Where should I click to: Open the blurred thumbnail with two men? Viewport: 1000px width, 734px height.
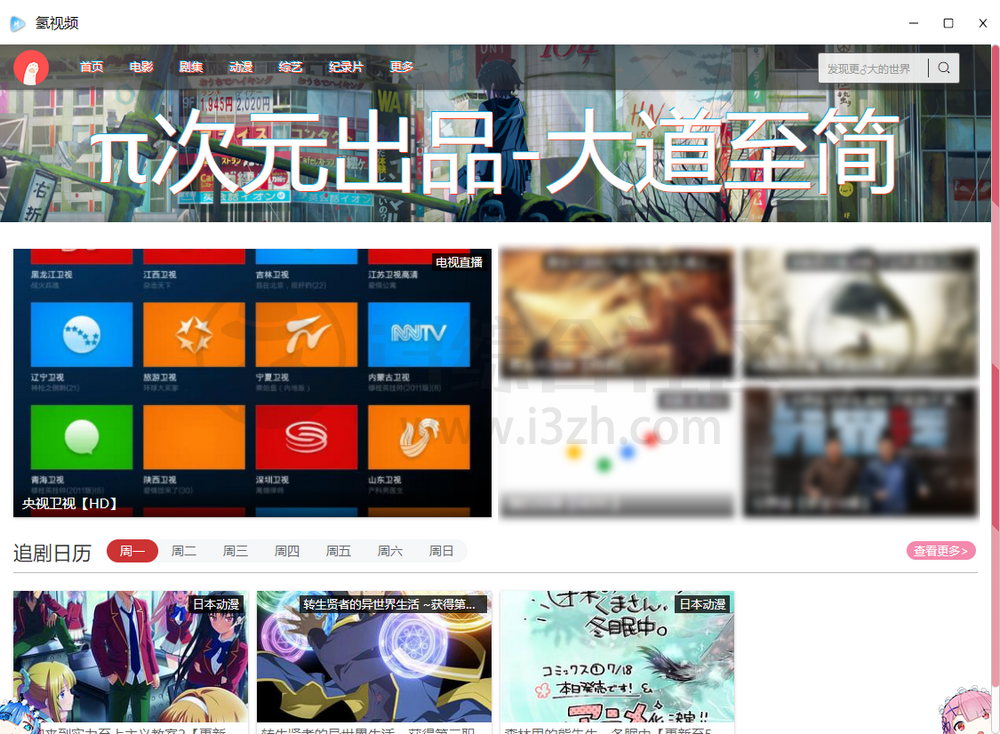tap(861, 453)
